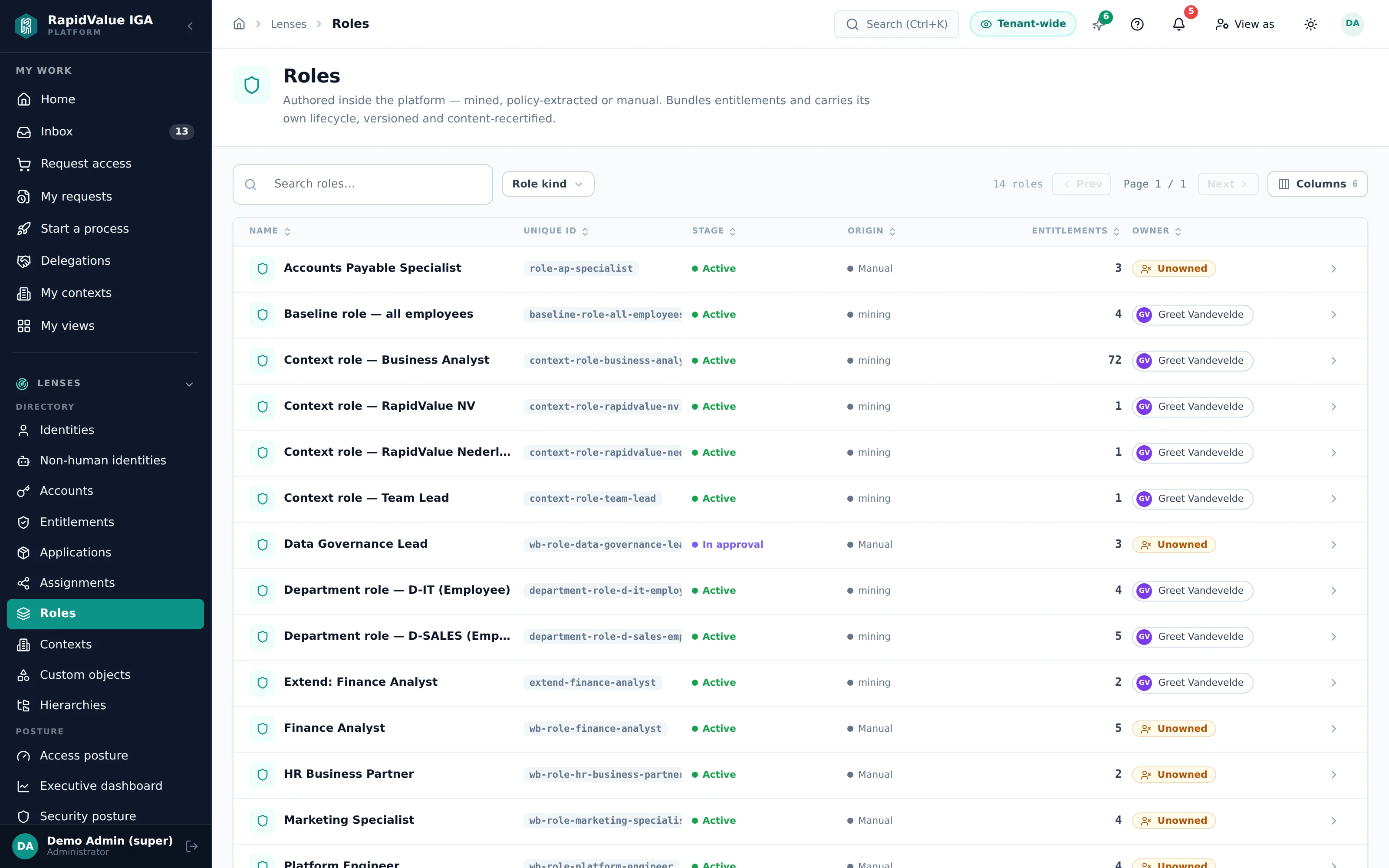1389x868 pixels.
Task: Open Custom objects
Action: pos(105,674)
